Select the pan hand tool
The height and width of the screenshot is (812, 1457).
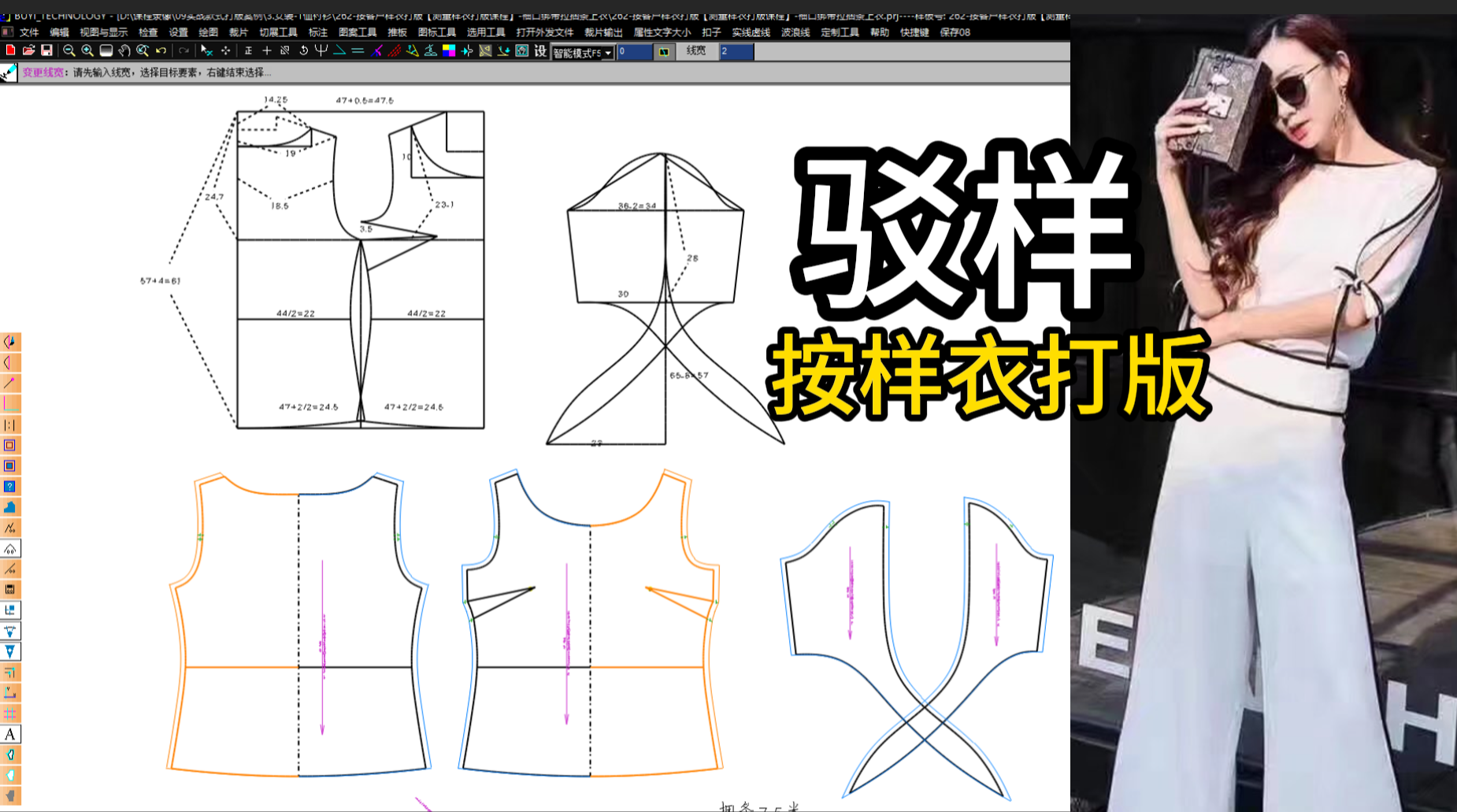(x=124, y=50)
